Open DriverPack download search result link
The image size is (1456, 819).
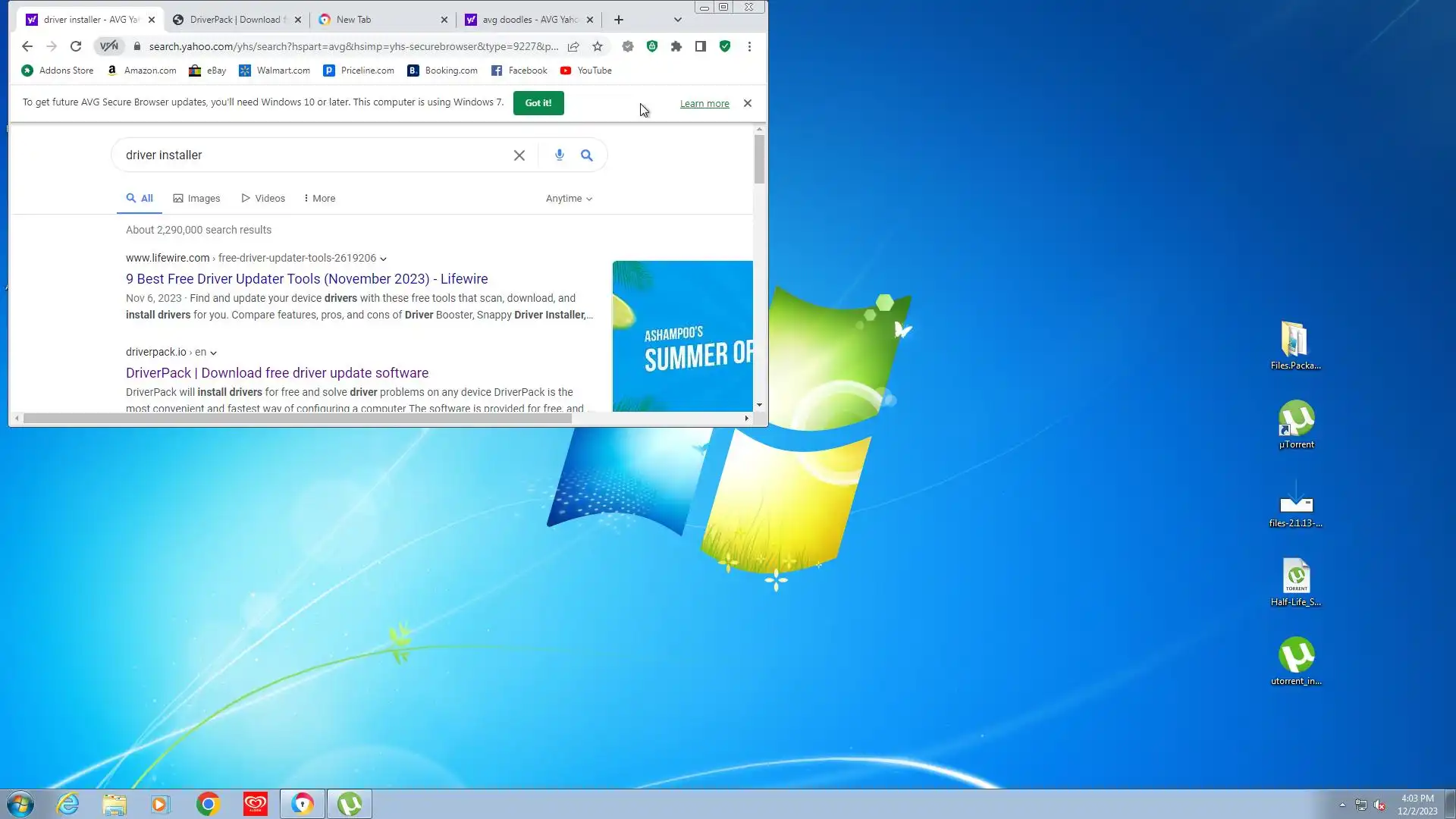coord(277,373)
